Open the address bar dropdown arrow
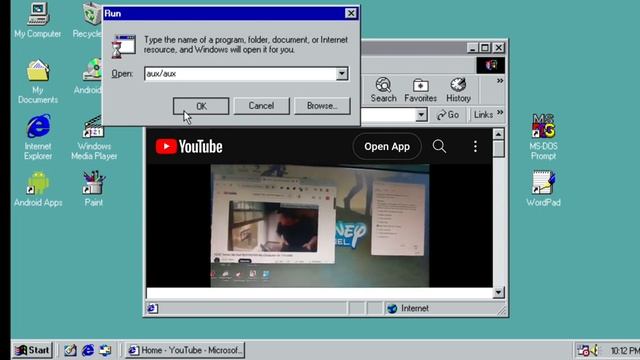640x360 pixels. 421,115
